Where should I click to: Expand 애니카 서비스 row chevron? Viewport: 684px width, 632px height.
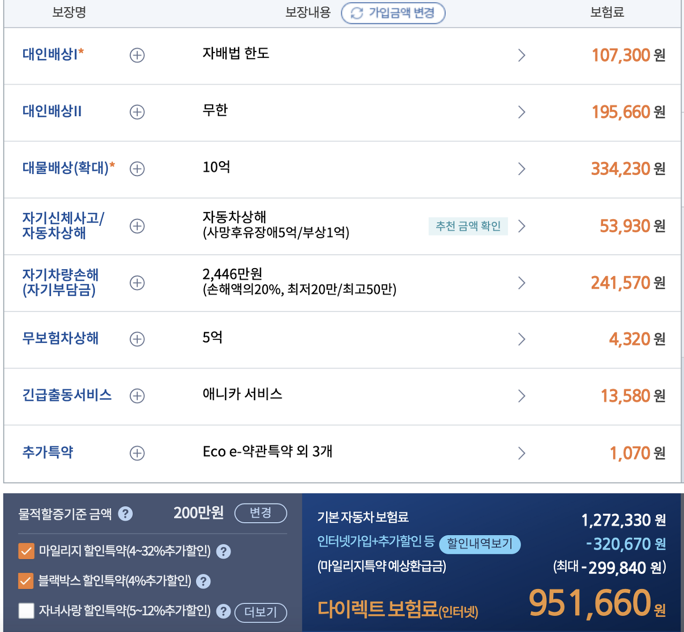tap(521, 396)
